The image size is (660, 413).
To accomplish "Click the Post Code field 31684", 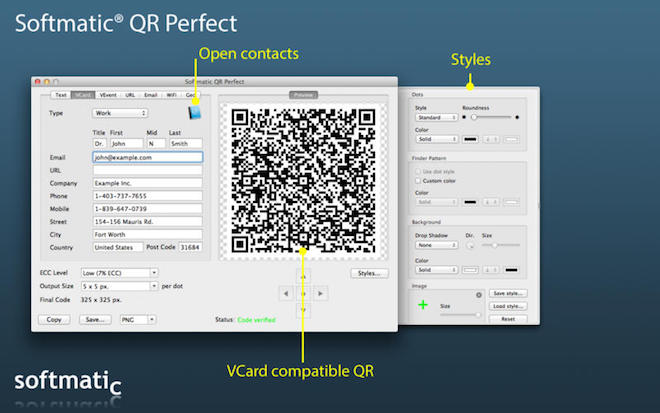I will (191, 248).
